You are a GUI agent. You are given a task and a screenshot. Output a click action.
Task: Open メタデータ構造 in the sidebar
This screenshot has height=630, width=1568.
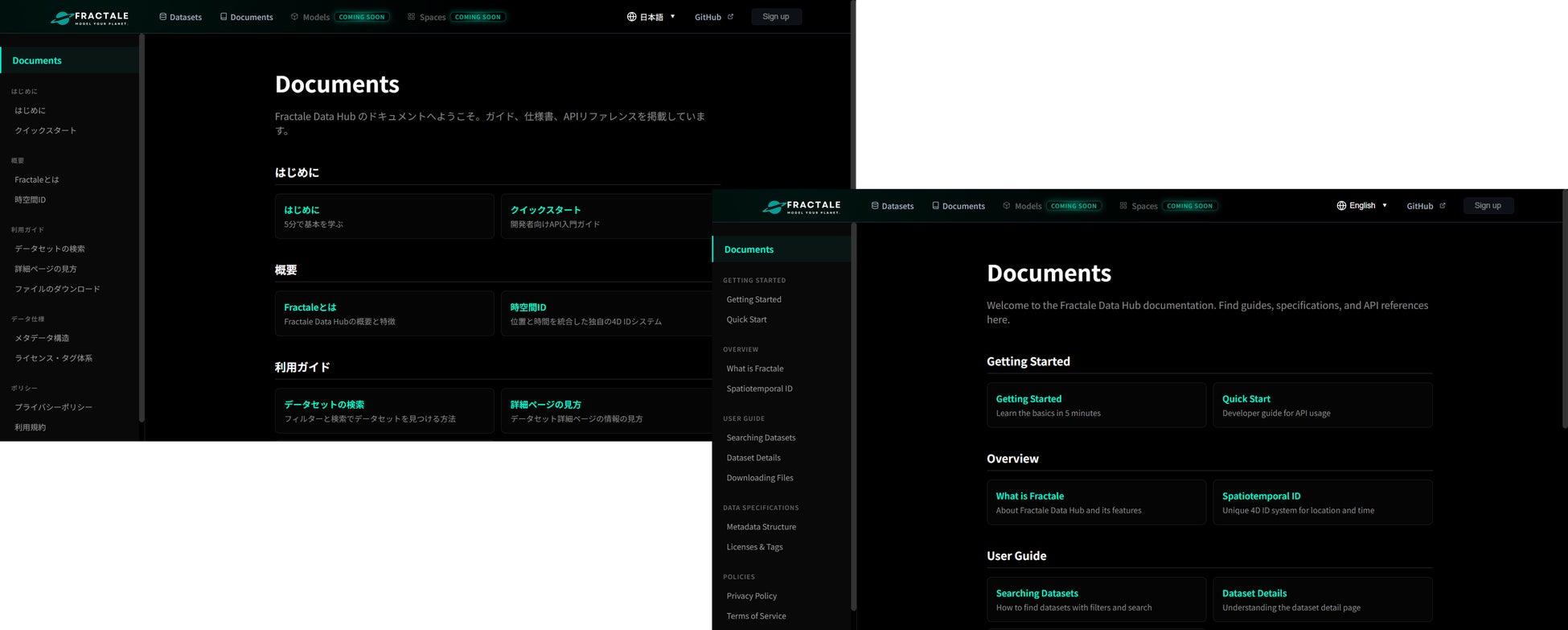pos(42,338)
